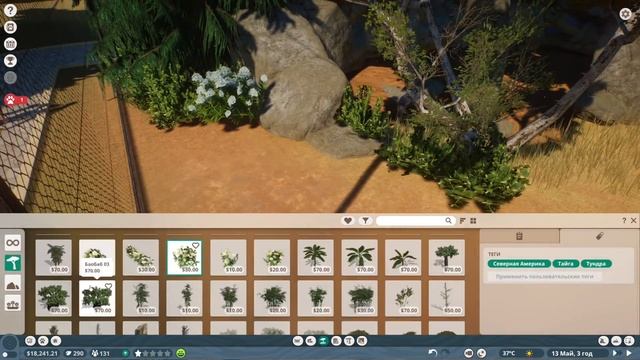Select the $20.00 flowering plant in the first row
Viewport: 640px width, 360px height.
tap(272, 258)
